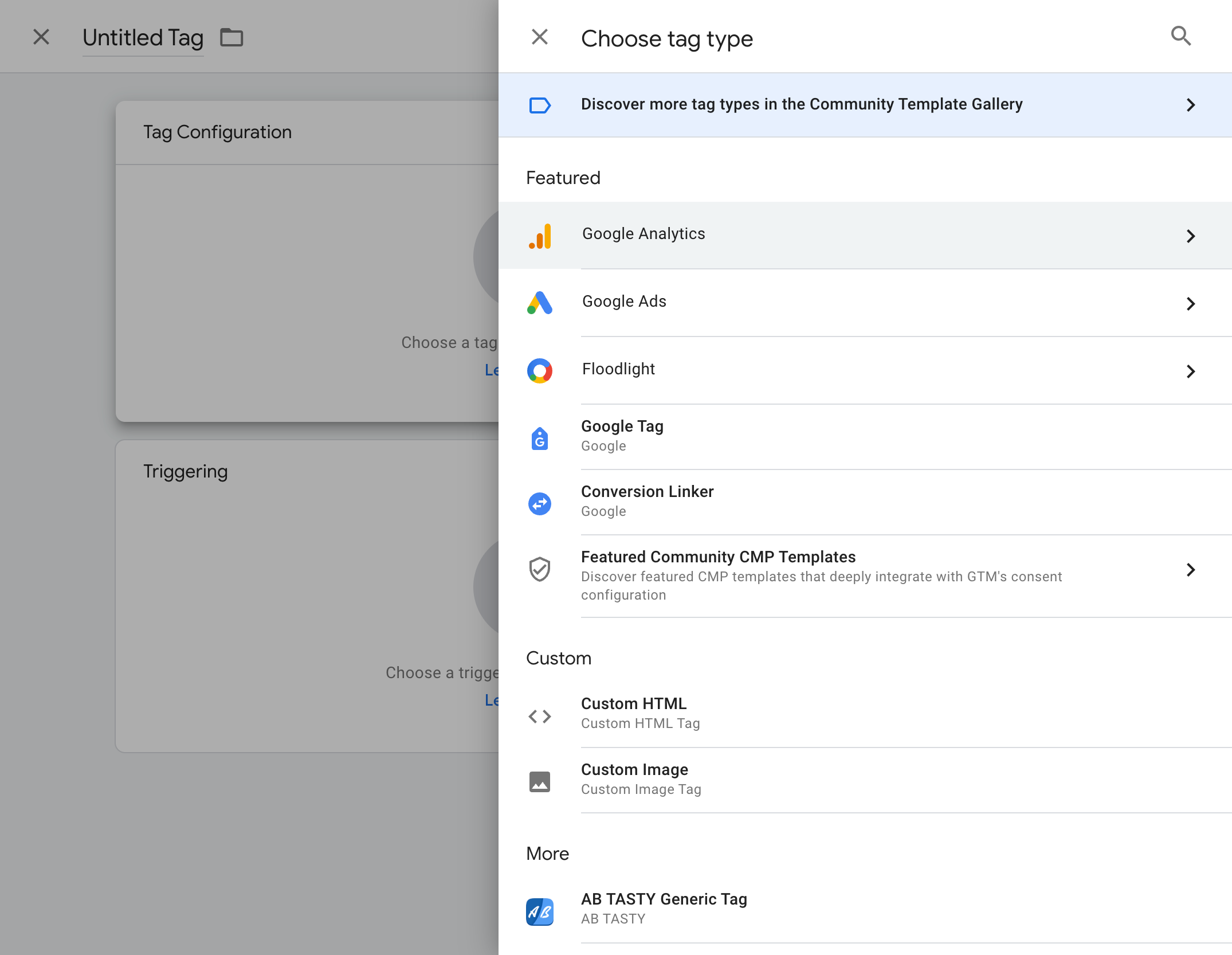
Task: Click the More section heading
Action: point(548,854)
